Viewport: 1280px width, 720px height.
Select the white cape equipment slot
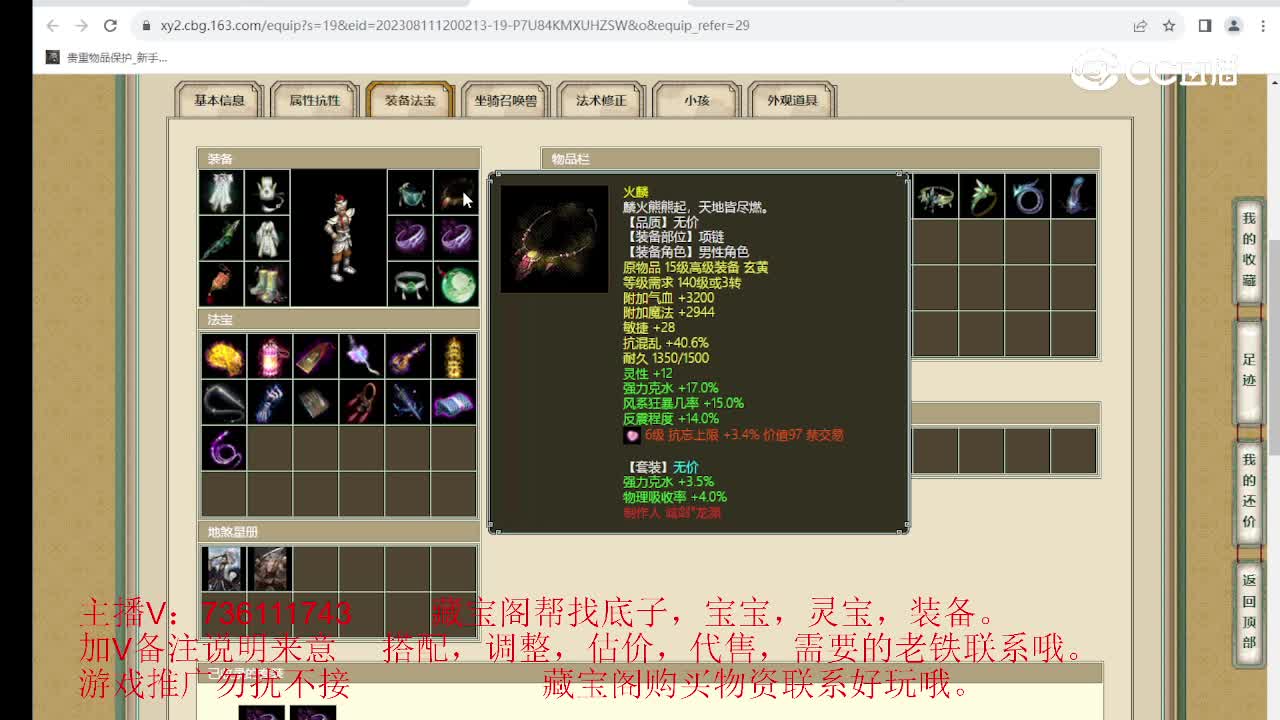221,192
